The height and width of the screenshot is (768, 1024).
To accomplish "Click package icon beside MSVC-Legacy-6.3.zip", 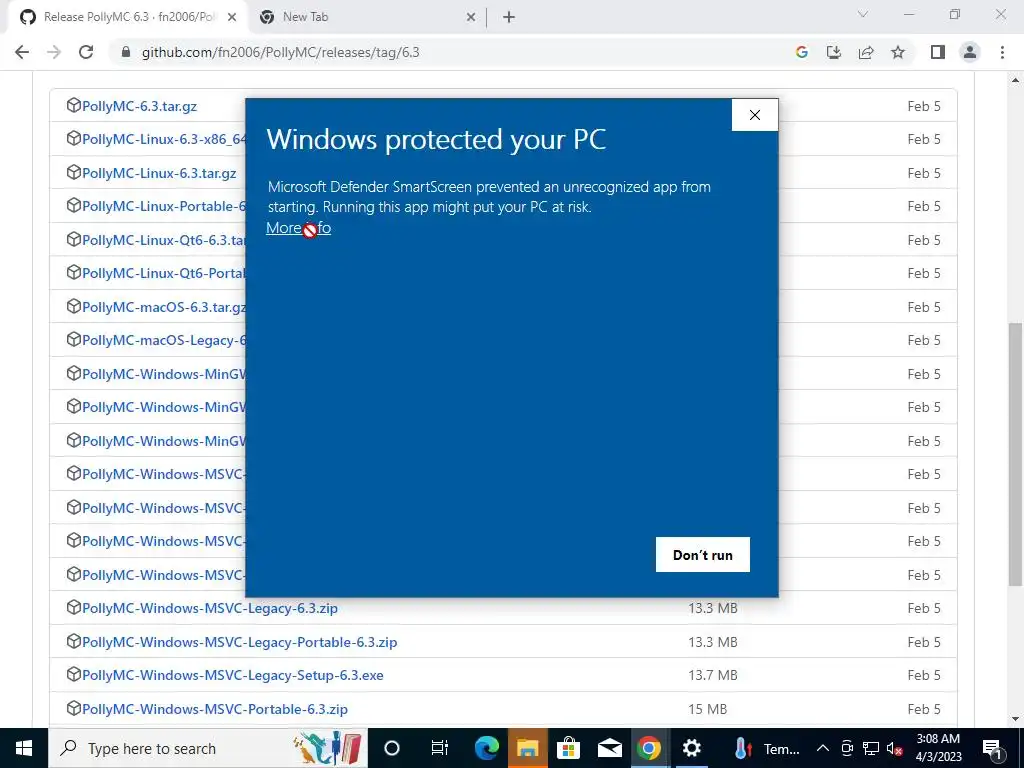I will tap(74, 607).
